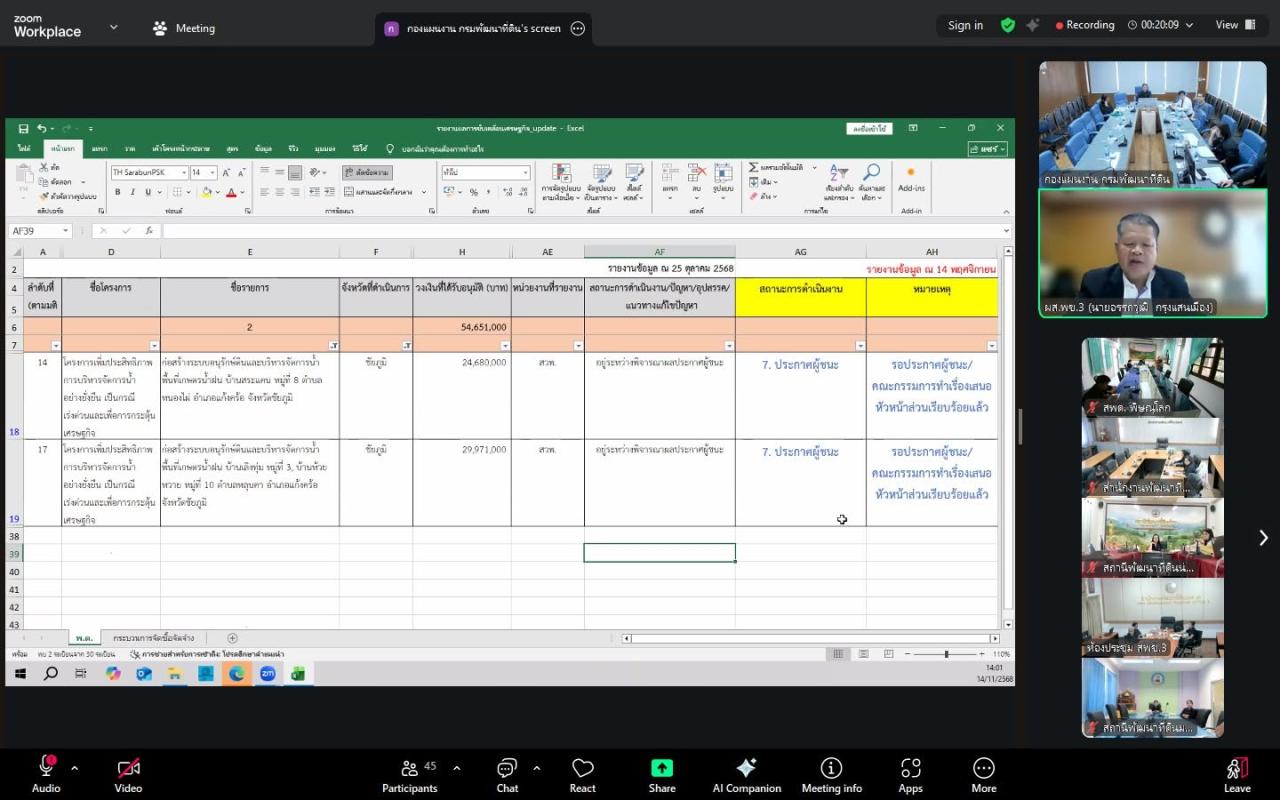Switch to Page Break Preview in status bar
The image size is (1280, 800).
click(x=888, y=654)
